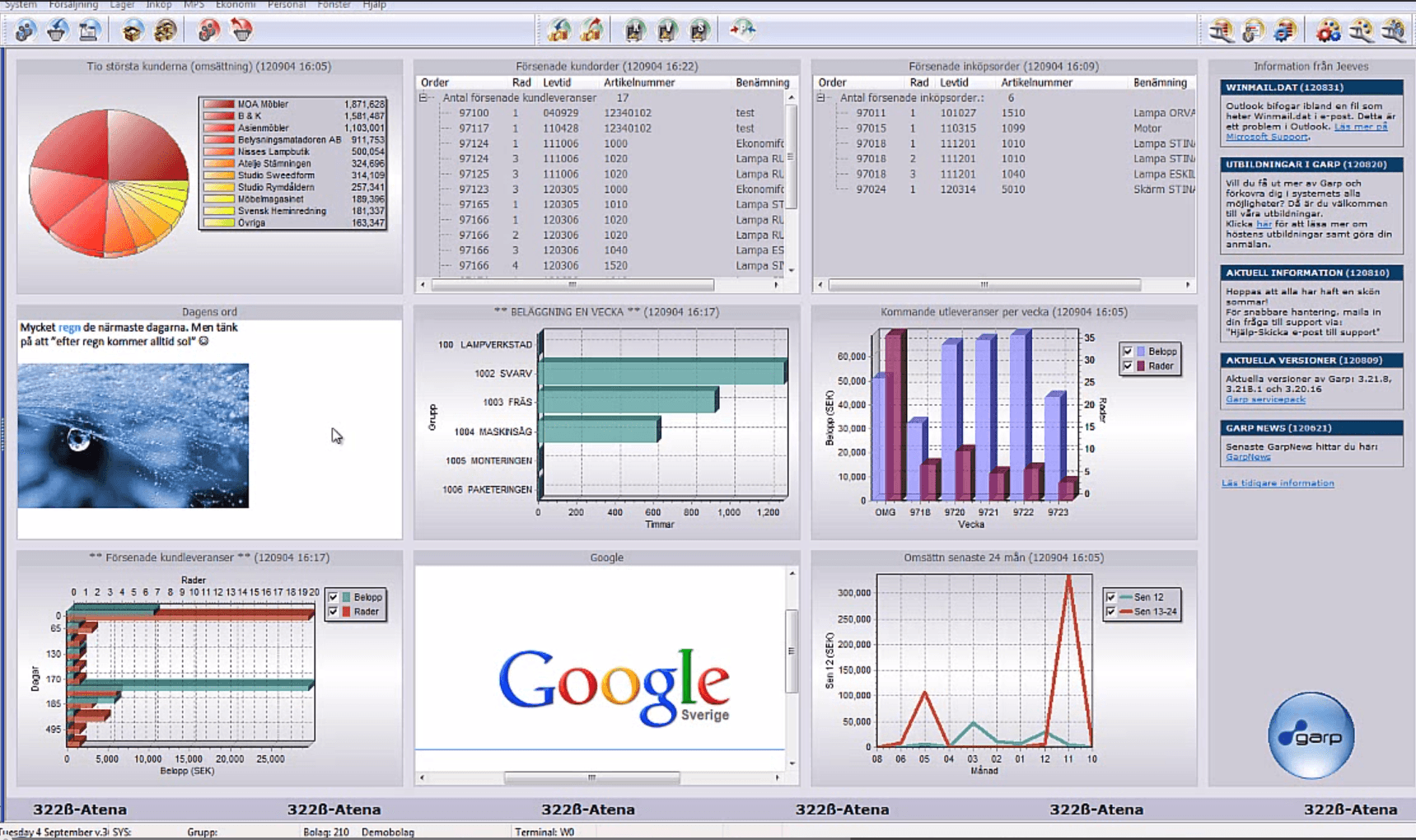Open the Försäljning menu
The height and width of the screenshot is (840, 1416).
tap(73, 5)
